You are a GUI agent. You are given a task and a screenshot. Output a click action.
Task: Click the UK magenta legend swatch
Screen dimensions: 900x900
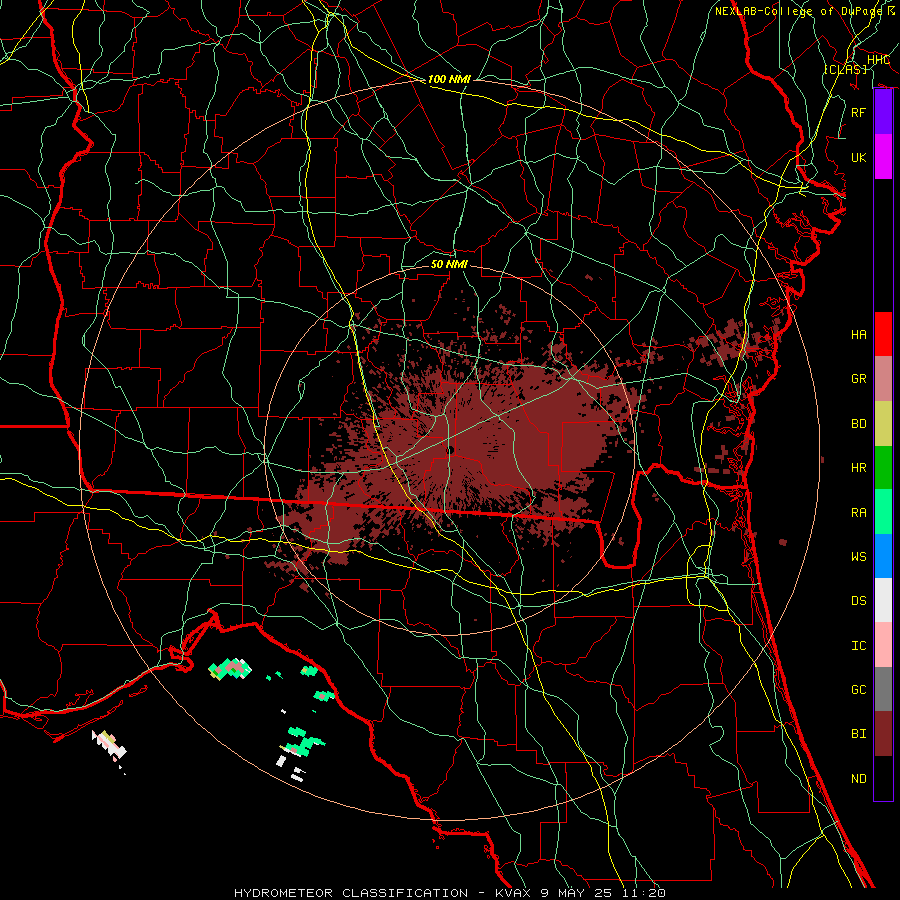point(883,157)
